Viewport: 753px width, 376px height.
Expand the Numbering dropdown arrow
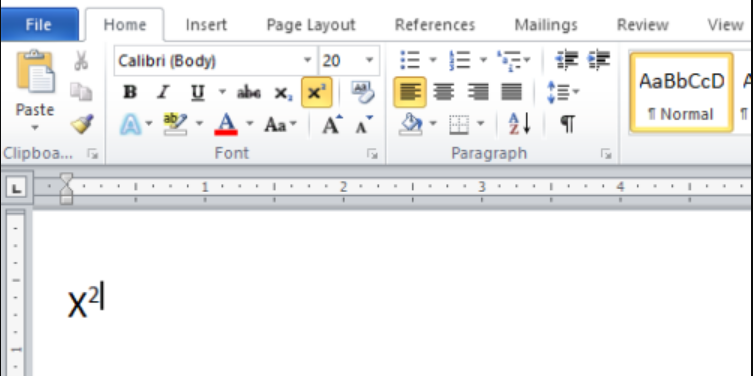[x=484, y=60]
